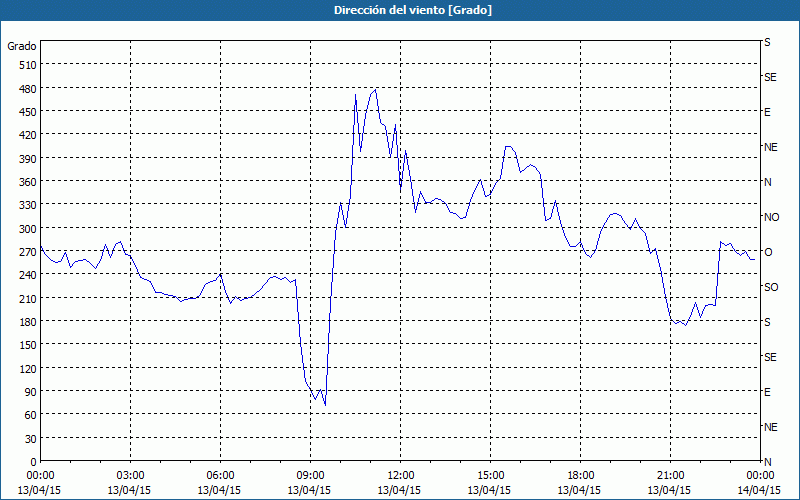
Task: Click the 330 y-axis label
Action: tap(28, 205)
